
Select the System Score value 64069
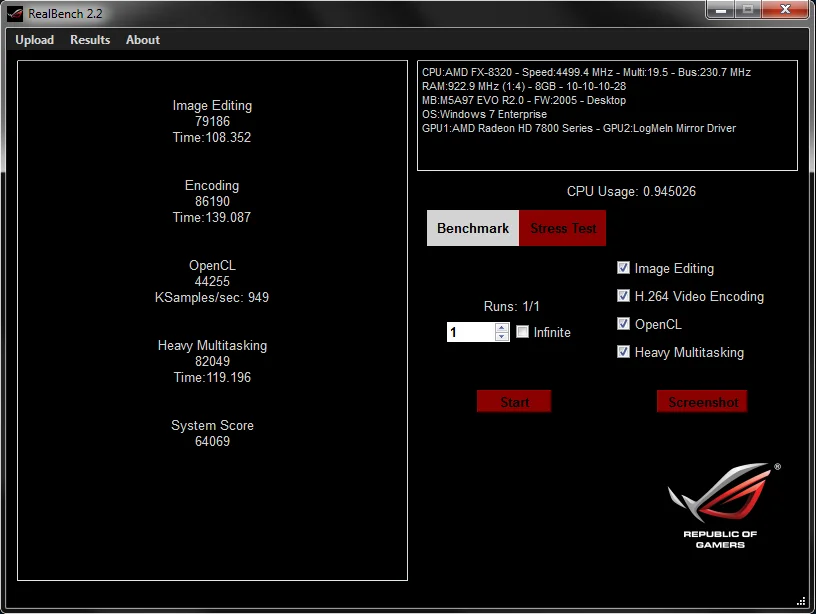212,441
